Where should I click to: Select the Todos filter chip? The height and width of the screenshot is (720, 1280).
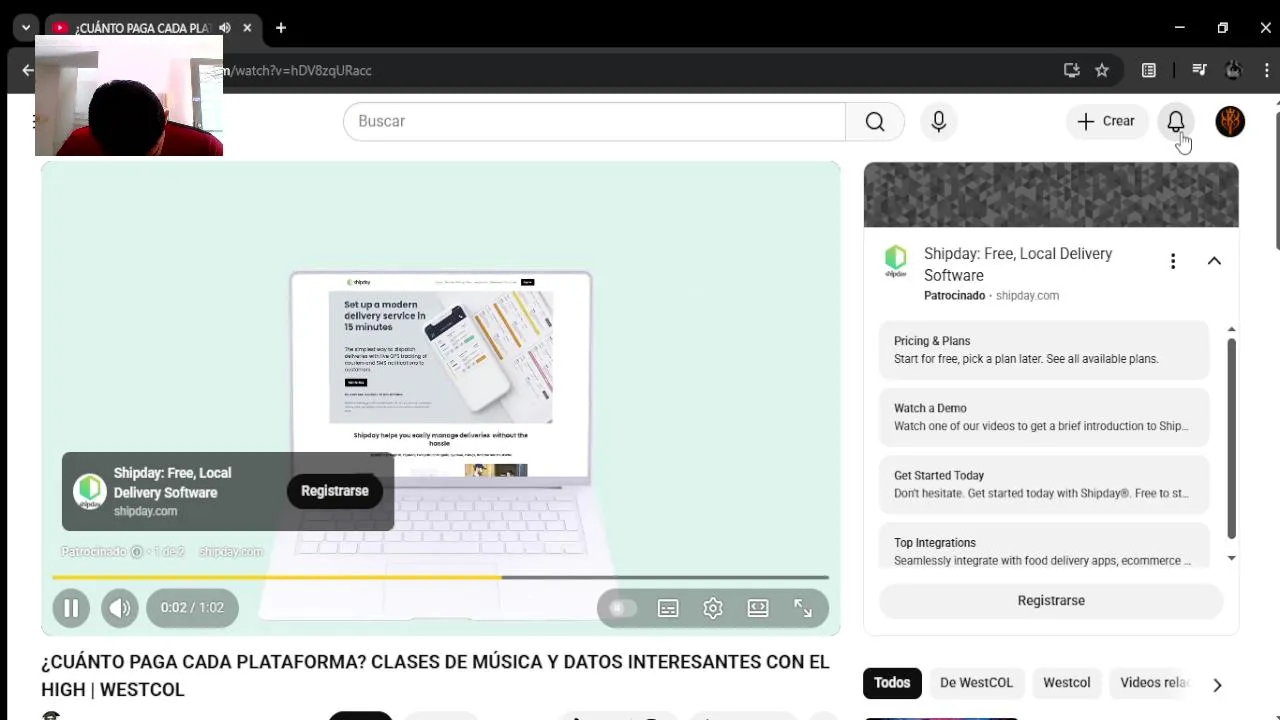click(892, 683)
